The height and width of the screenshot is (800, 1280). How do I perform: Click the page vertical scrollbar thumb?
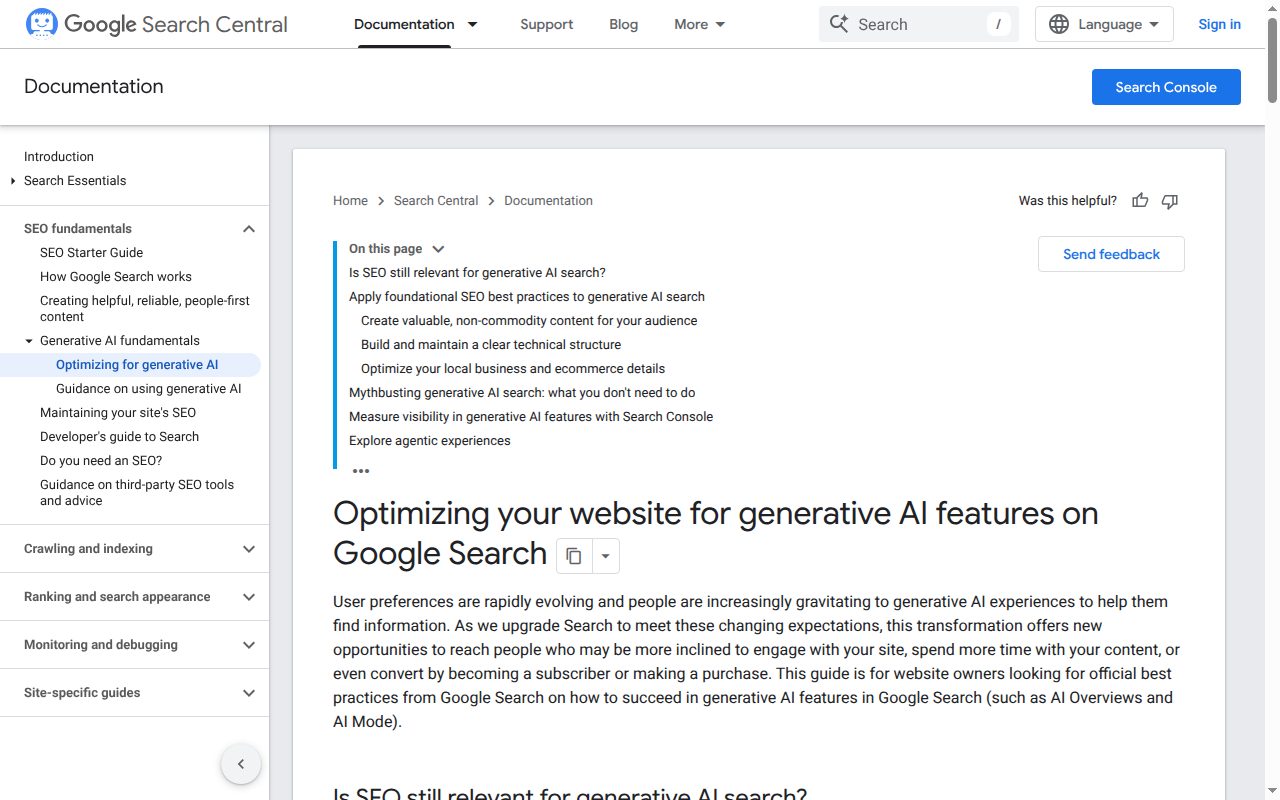coord(1272,59)
